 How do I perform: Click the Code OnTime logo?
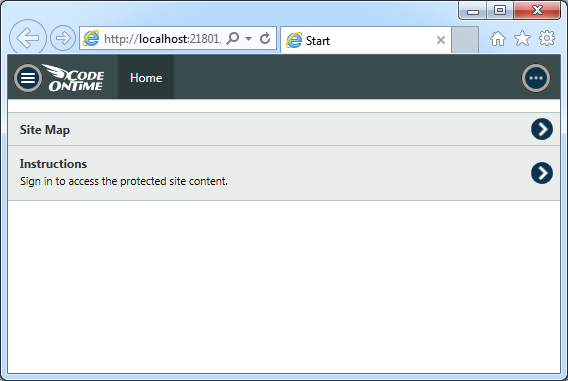pos(74,78)
